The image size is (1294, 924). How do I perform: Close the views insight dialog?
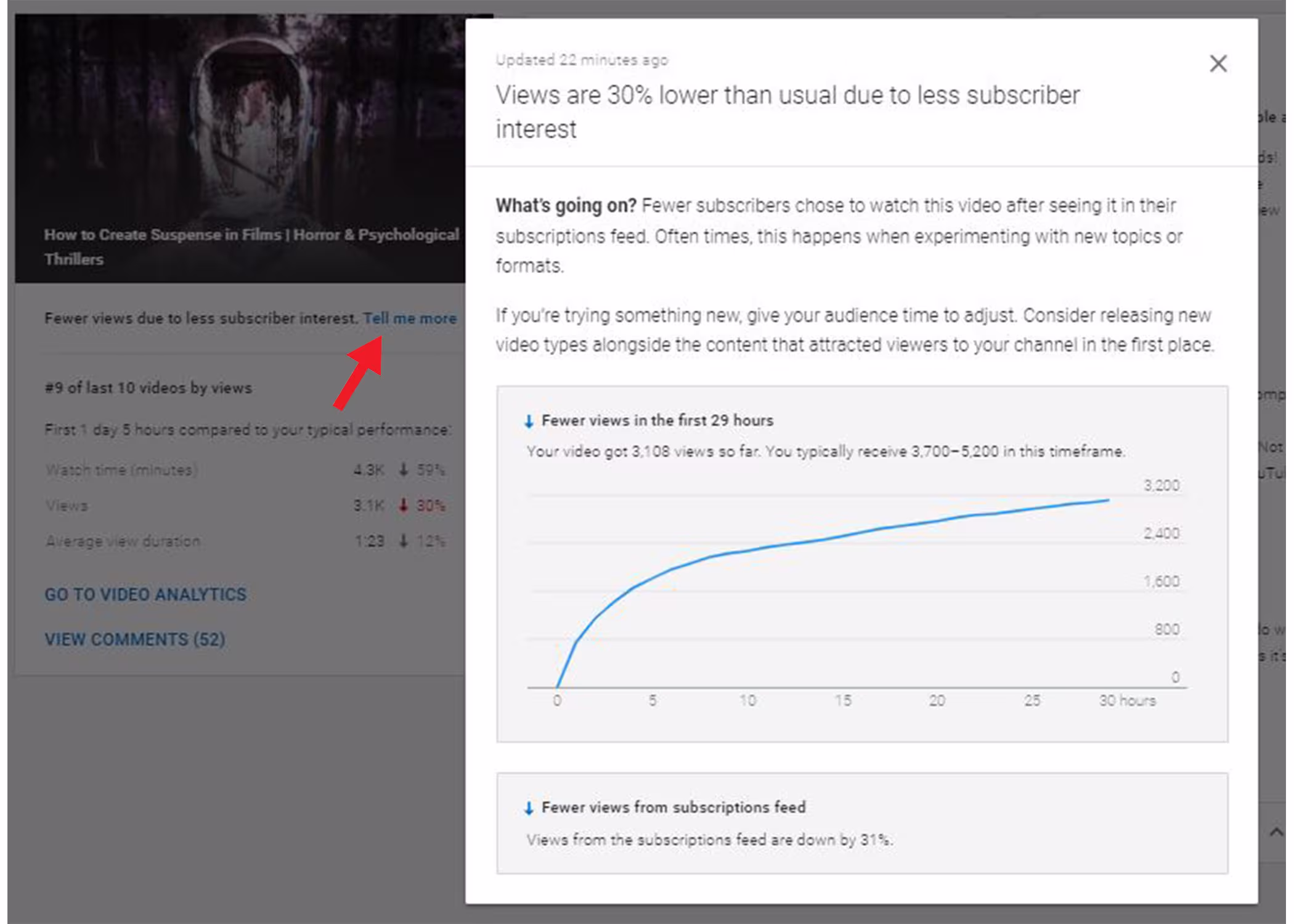(x=1218, y=63)
